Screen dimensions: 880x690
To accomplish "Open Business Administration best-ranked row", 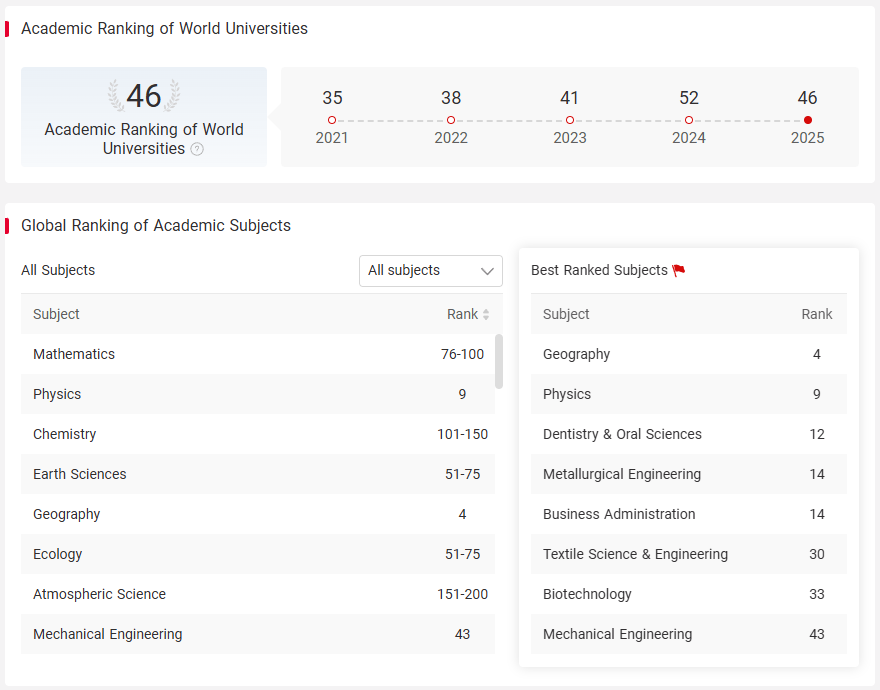I will pyautogui.click(x=689, y=514).
